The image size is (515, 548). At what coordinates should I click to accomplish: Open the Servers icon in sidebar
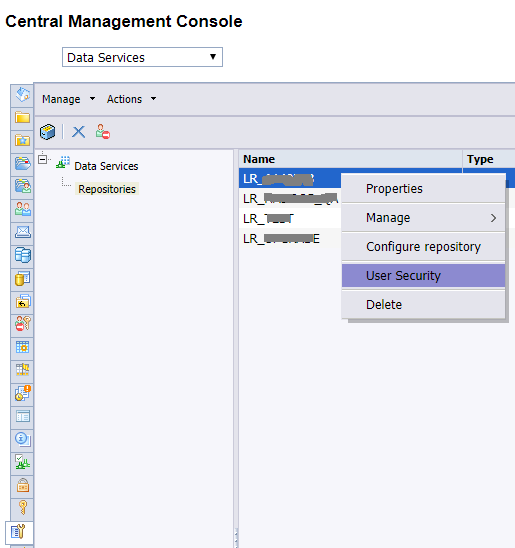pyautogui.click(x=22, y=255)
